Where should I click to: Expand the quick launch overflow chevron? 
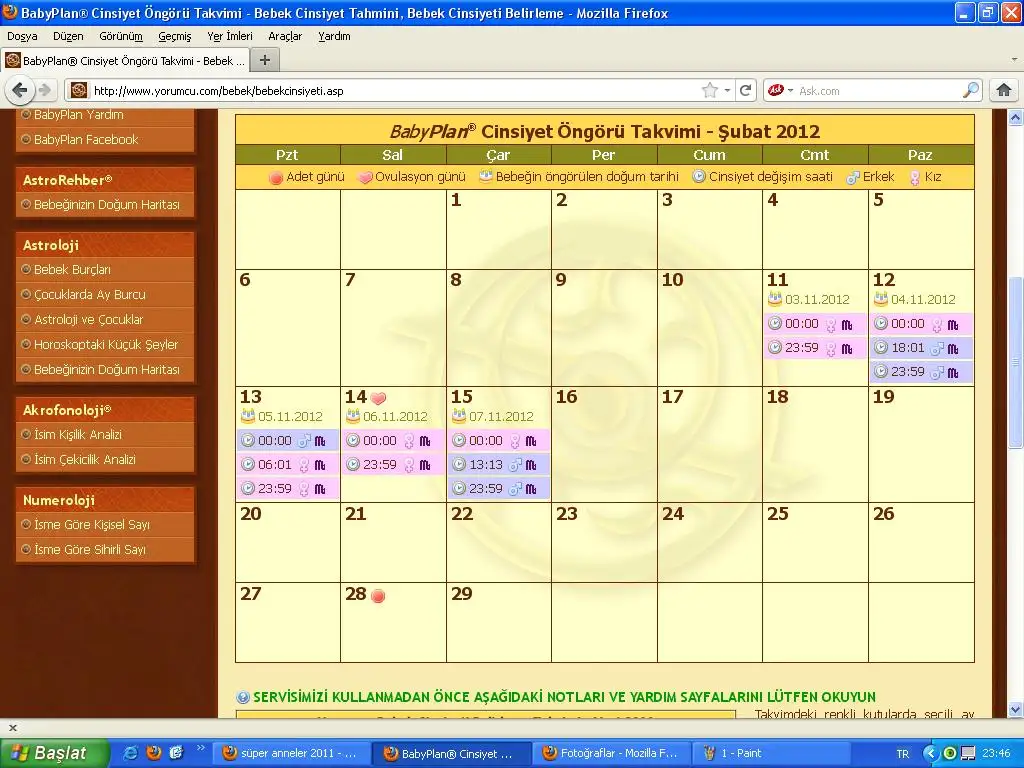coord(200,748)
